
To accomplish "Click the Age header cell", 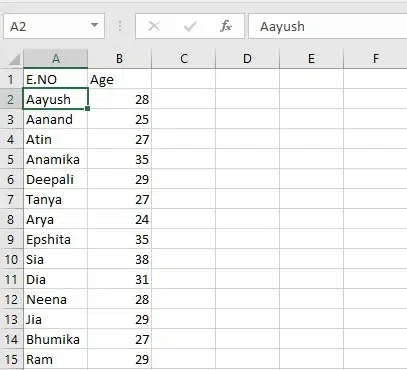I will [119, 79].
